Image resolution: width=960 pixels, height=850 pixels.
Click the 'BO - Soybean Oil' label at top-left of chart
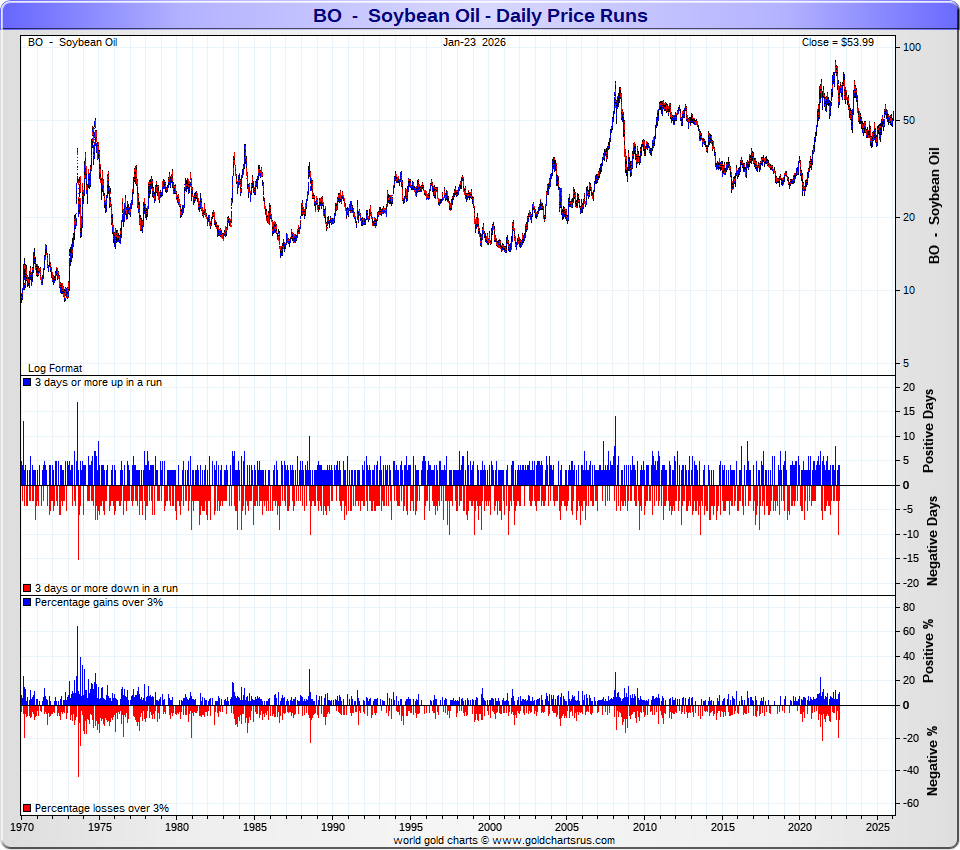coord(72,42)
